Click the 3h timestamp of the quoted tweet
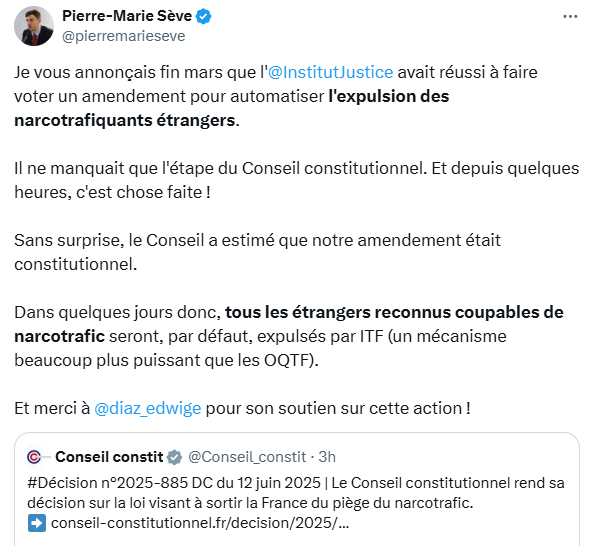 [x=327, y=457]
